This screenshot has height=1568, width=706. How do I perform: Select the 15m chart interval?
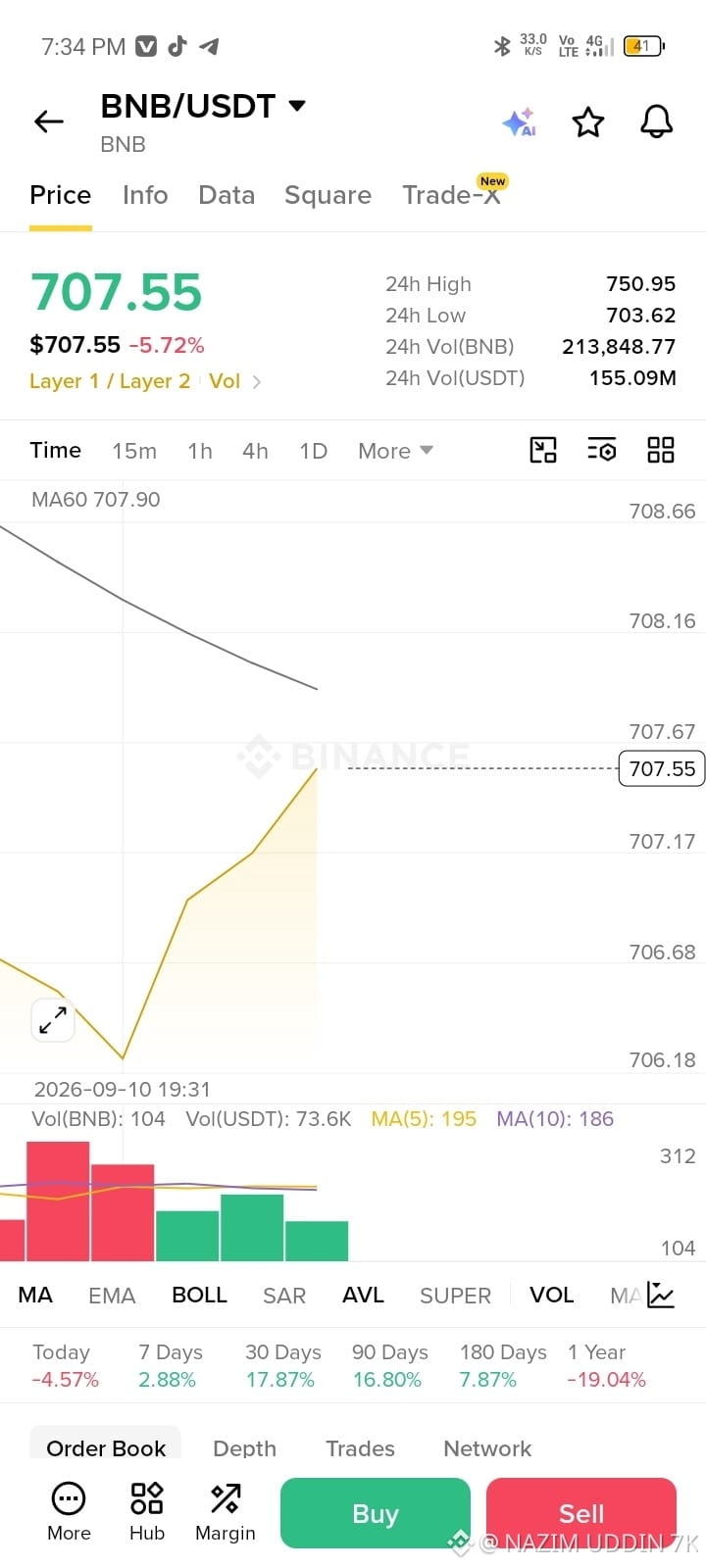[134, 451]
